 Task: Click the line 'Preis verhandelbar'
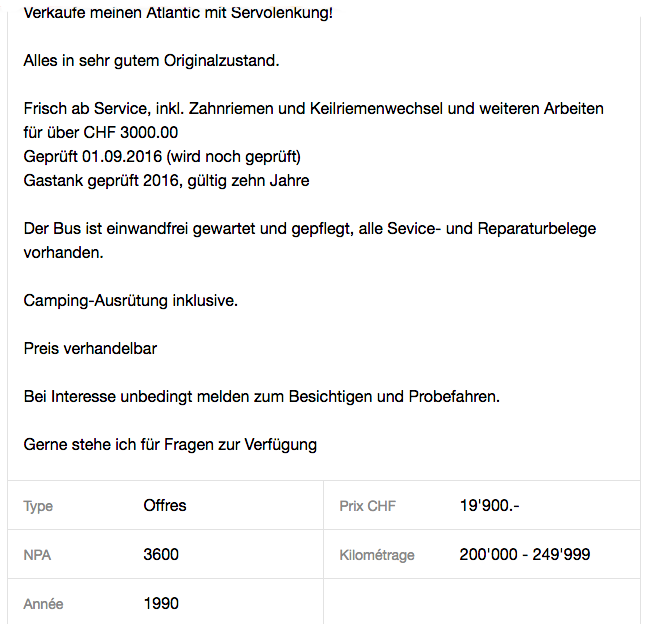pyautogui.click(x=90, y=348)
